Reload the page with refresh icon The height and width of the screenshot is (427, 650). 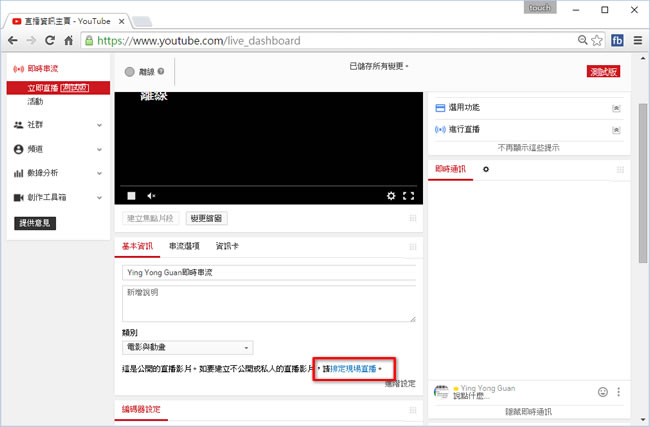tap(50, 40)
